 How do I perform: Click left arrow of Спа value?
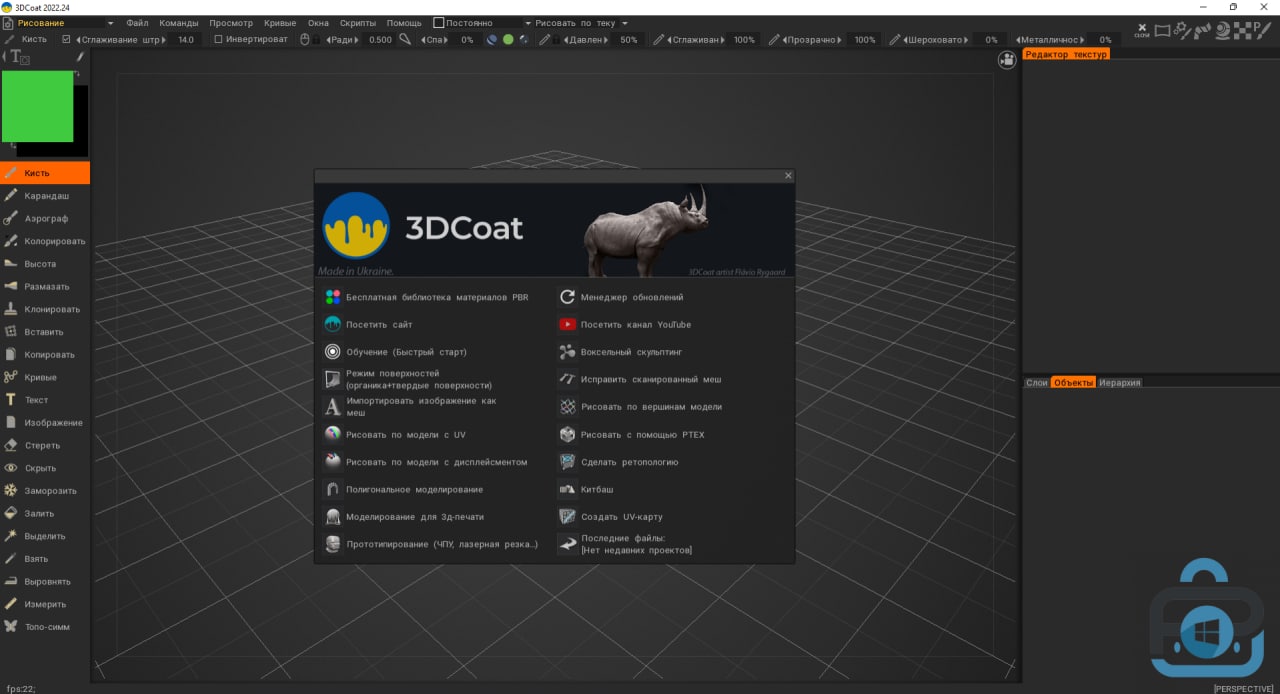(x=423, y=40)
